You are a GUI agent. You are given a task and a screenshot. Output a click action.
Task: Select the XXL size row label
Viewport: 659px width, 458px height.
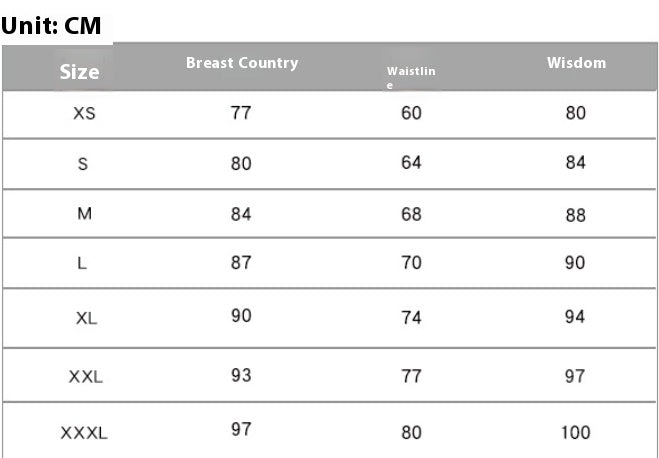click(86, 377)
